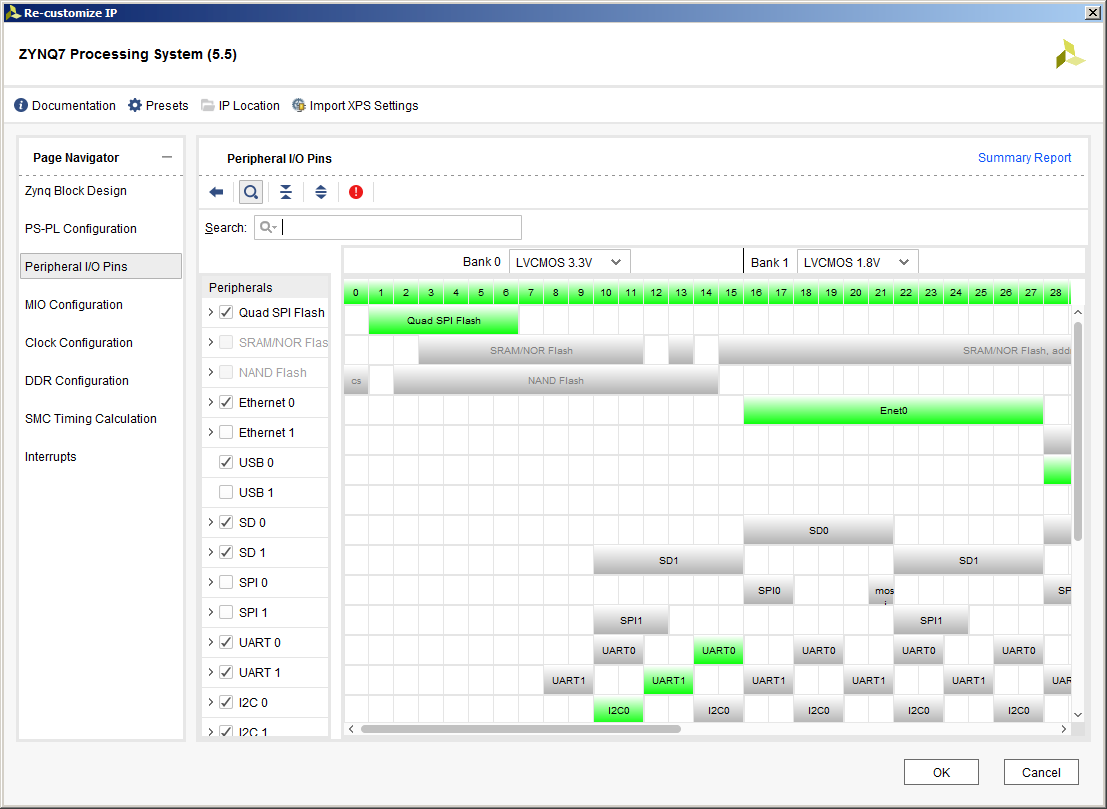Uncheck UART 1 checkbox
Image resolution: width=1107 pixels, height=809 pixels.
pyautogui.click(x=226, y=672)
